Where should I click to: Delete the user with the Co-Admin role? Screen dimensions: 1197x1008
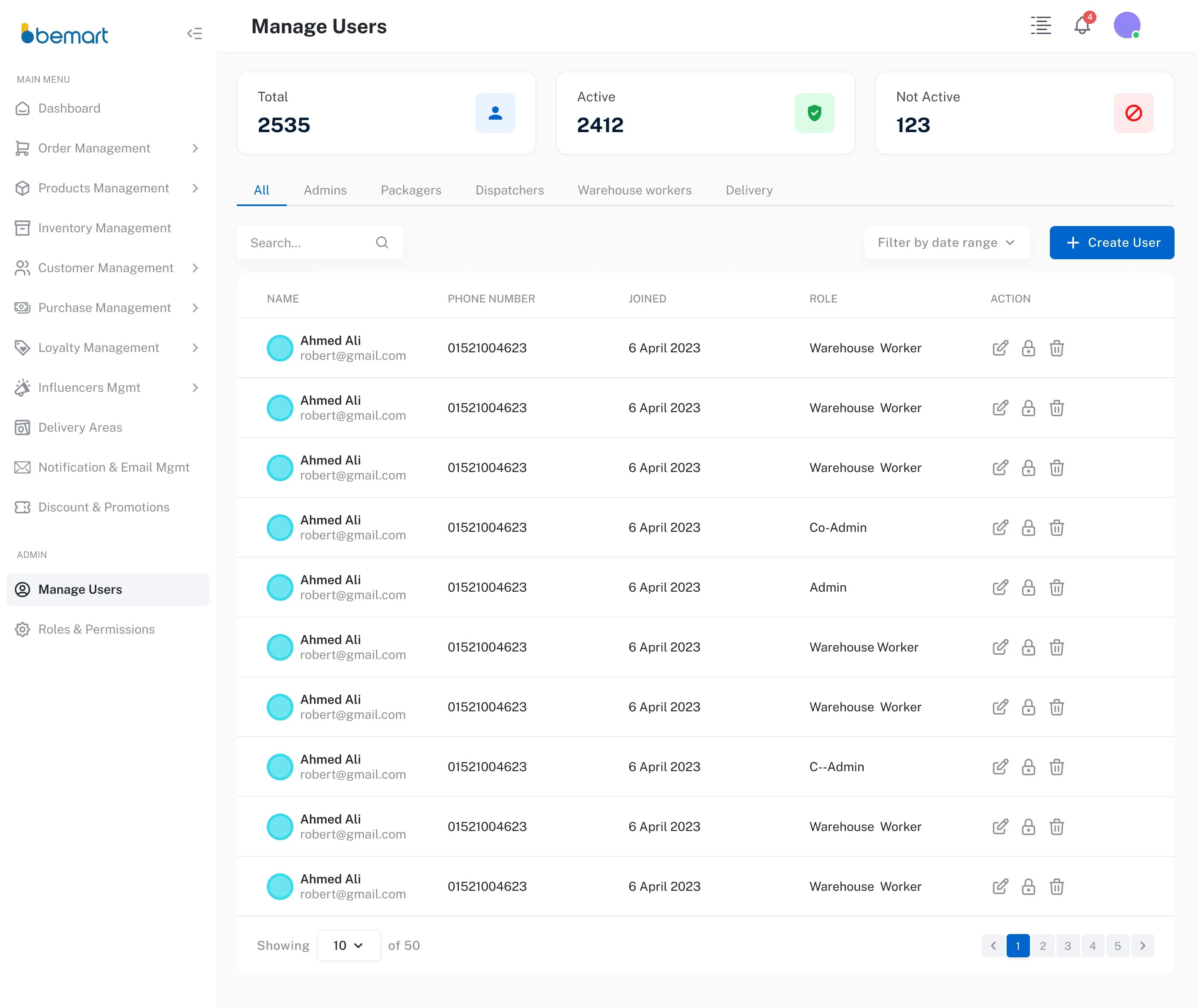pos(1057,527)
